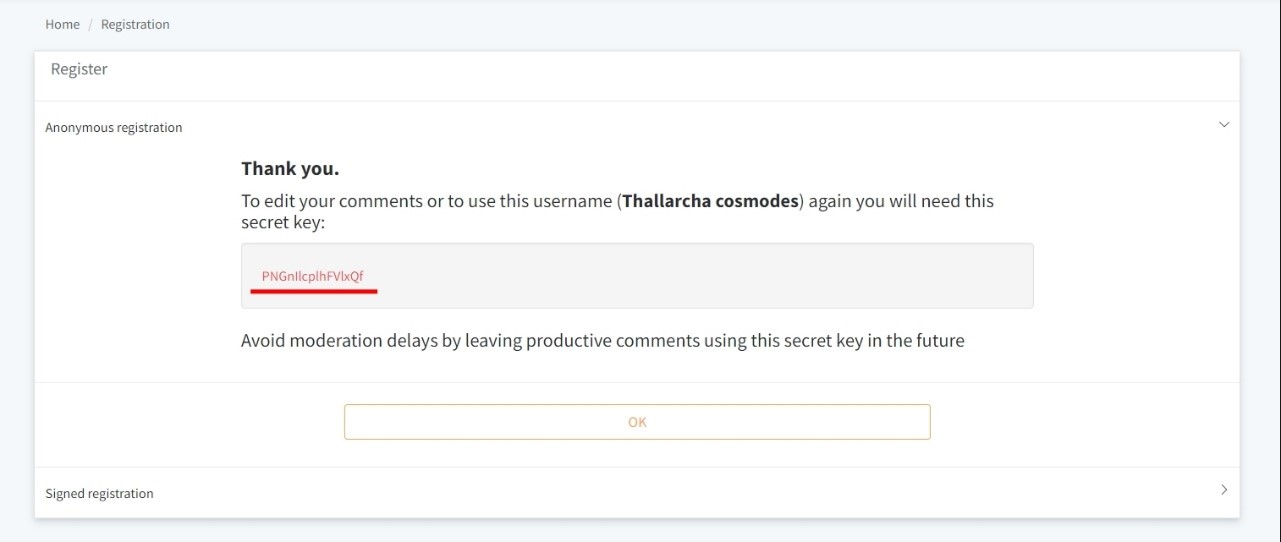This screenshot has height=542, width=1281.
Task: Click the Anonymous registration section header
Action: (114, 128)
